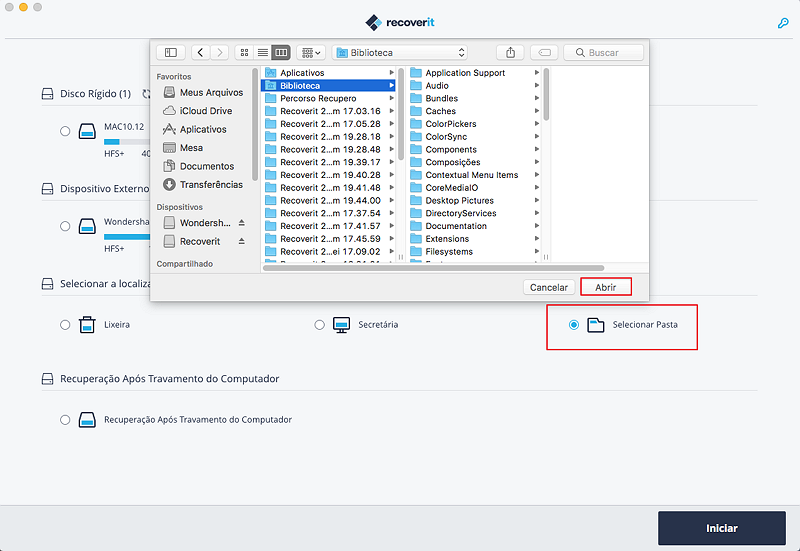This screenshot has height=551, width=800.
Task: Click the Secretária desktop monitor icon
Action: (341, 324)
